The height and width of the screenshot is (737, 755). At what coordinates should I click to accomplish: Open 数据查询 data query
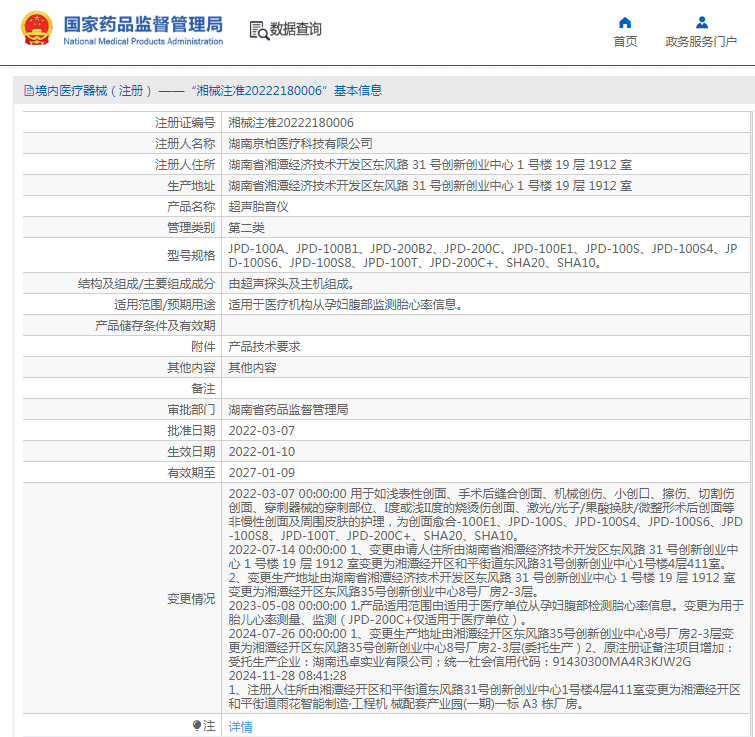coord(295,29)
